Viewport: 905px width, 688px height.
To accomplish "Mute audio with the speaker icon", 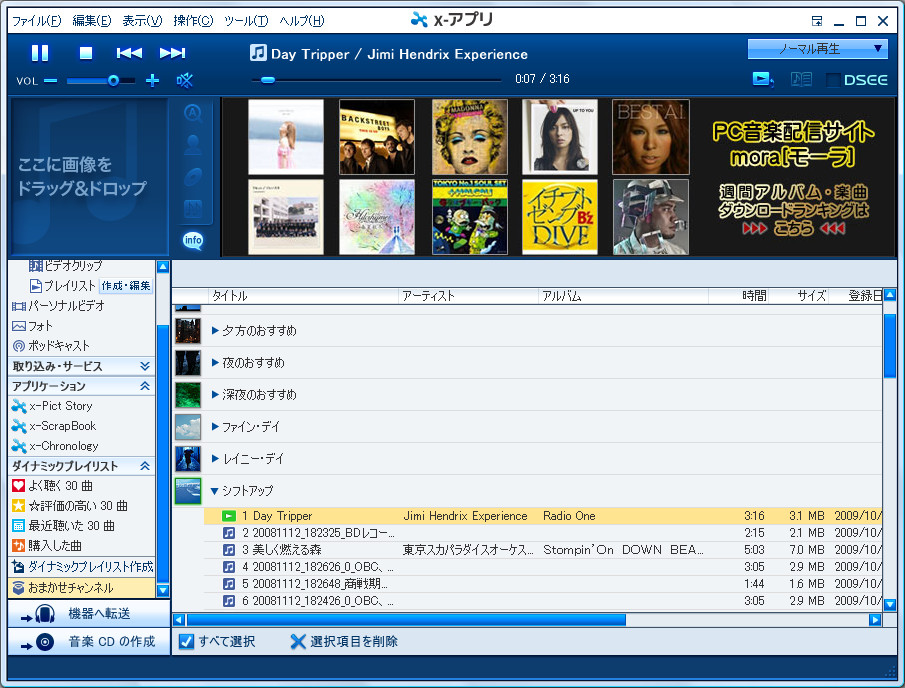I will pyautogui.click(x=185, y=80).
